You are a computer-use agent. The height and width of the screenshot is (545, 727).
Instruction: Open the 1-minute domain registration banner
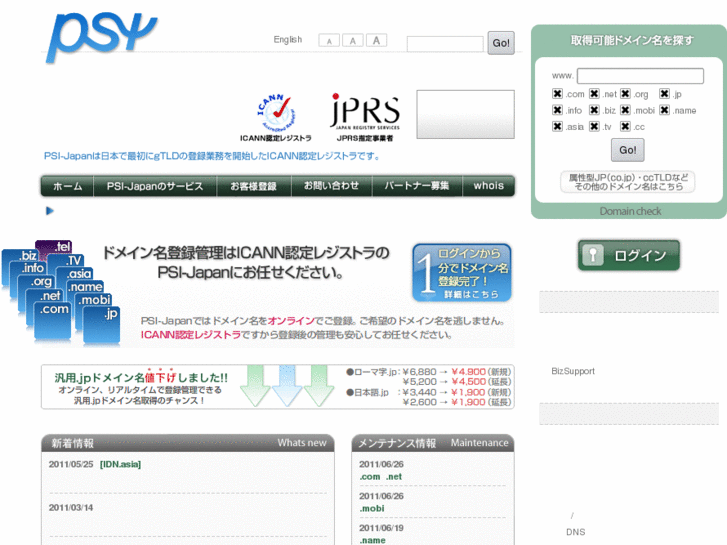[x=462, y=273]
